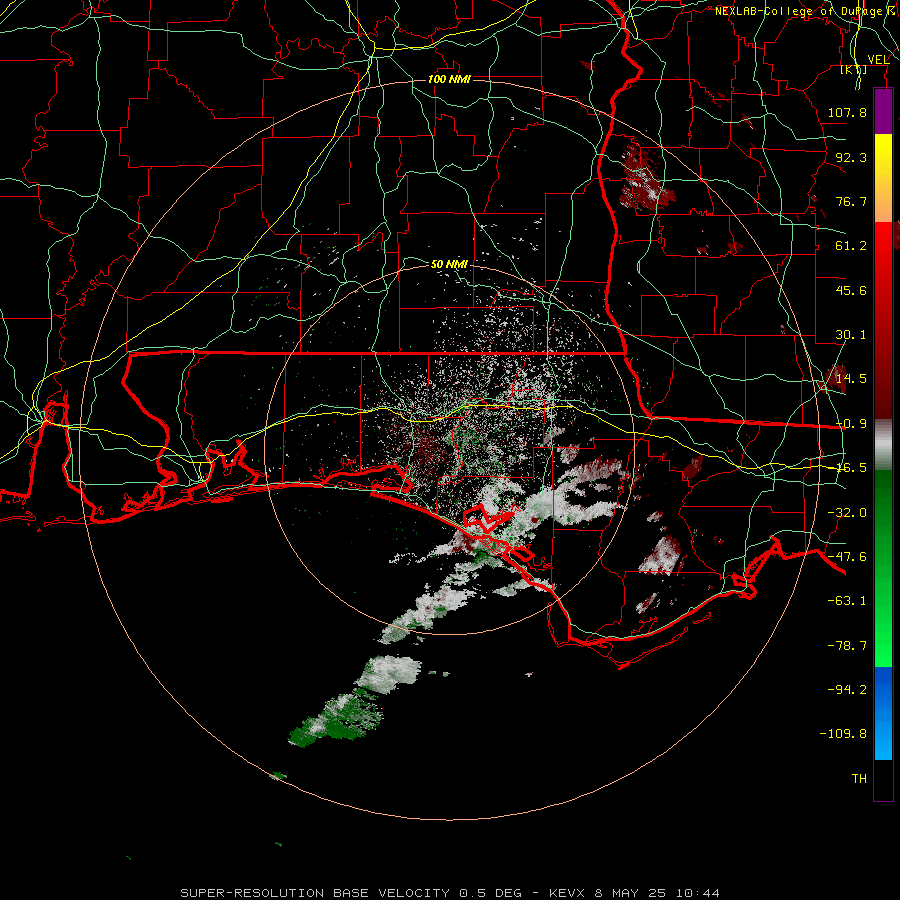Click the TH threshold label

coord(859,779)
